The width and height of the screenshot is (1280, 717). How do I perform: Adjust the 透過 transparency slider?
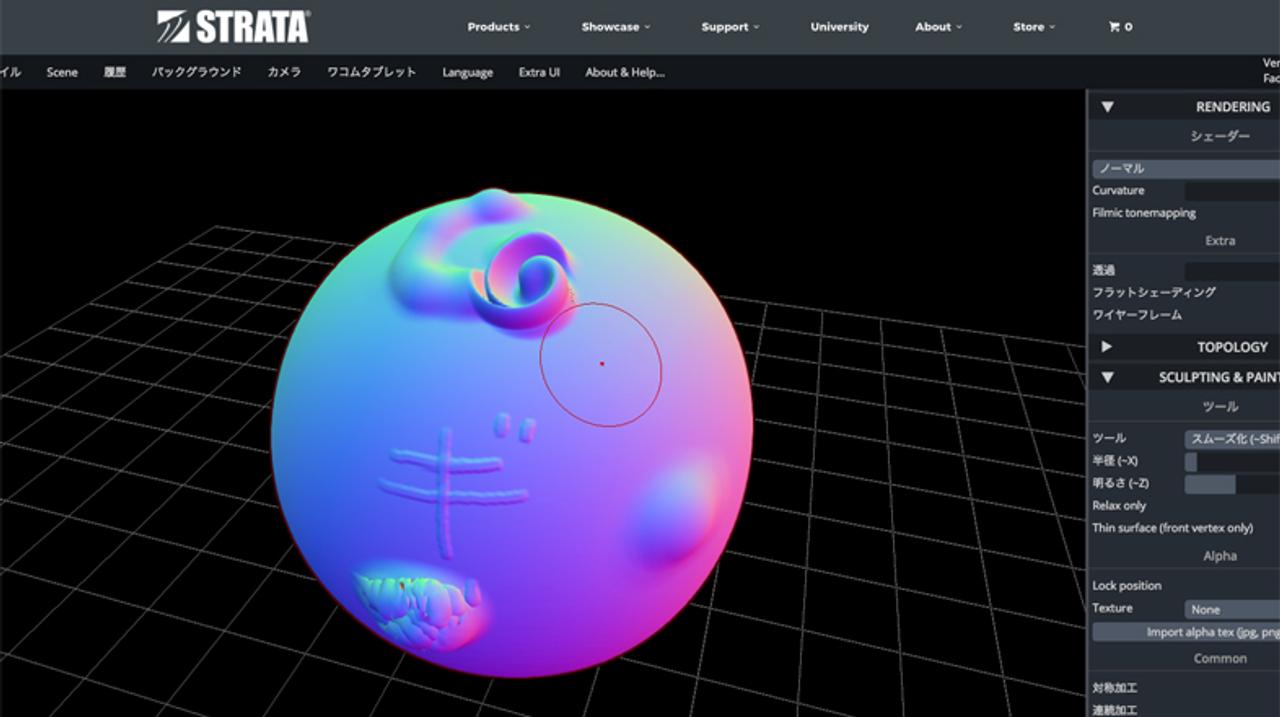1232,270
